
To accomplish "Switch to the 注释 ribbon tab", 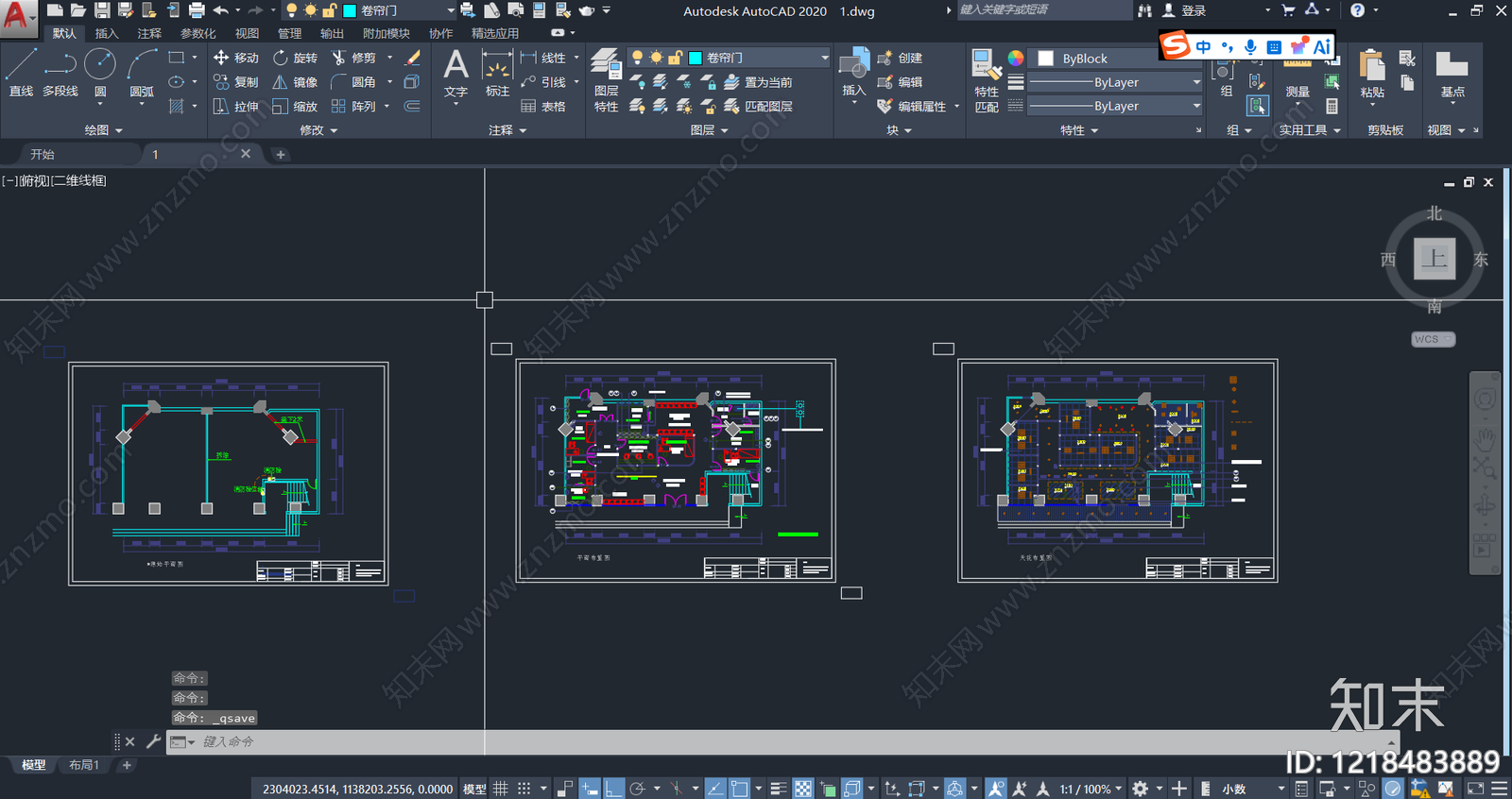I will pyautogui.click(x=149, y=33).
